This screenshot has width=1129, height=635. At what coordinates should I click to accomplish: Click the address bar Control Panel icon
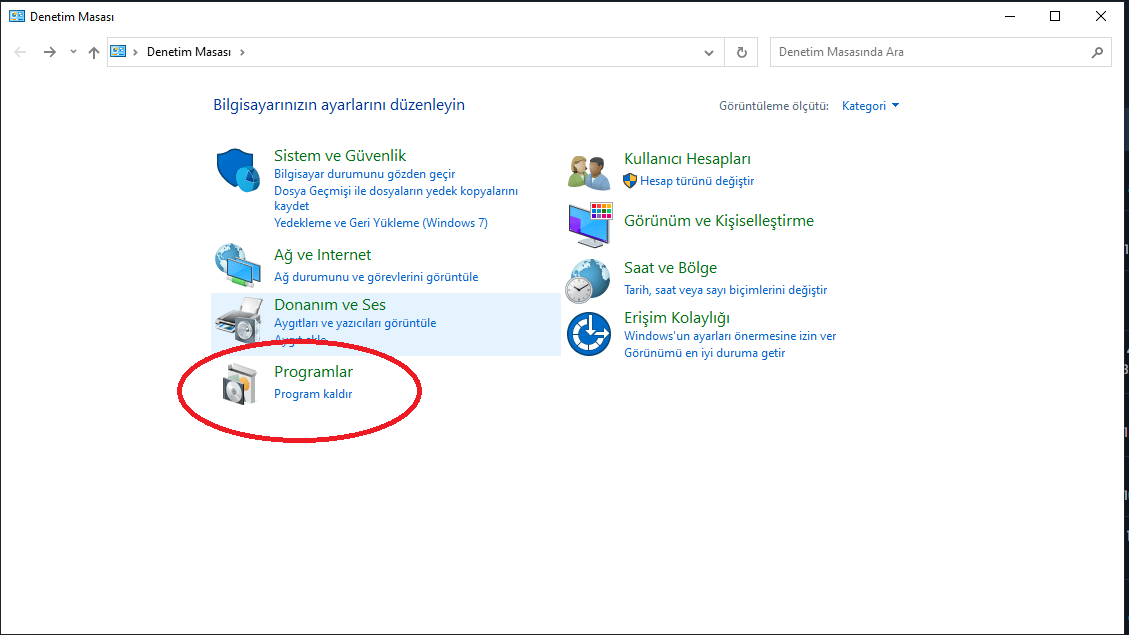[x=118, y=52]
